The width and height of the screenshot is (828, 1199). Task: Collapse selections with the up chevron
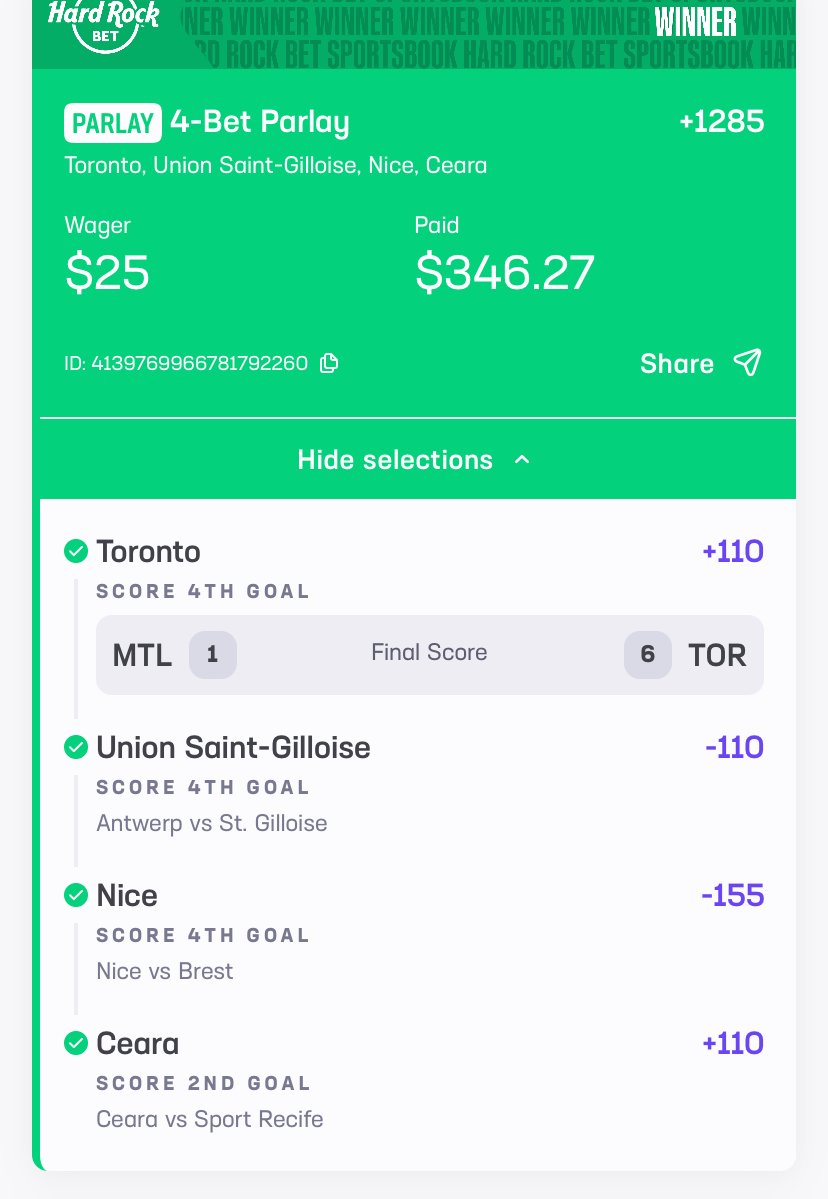coord(522,460)
